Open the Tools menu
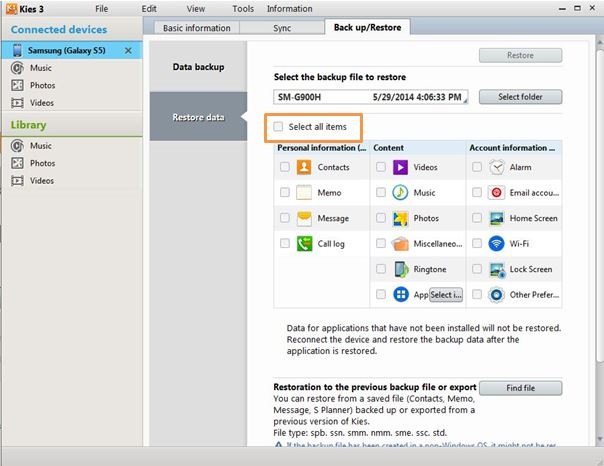The height and width of the screenshot is (466, 604). pyautogui.click(x=243, y=8)
